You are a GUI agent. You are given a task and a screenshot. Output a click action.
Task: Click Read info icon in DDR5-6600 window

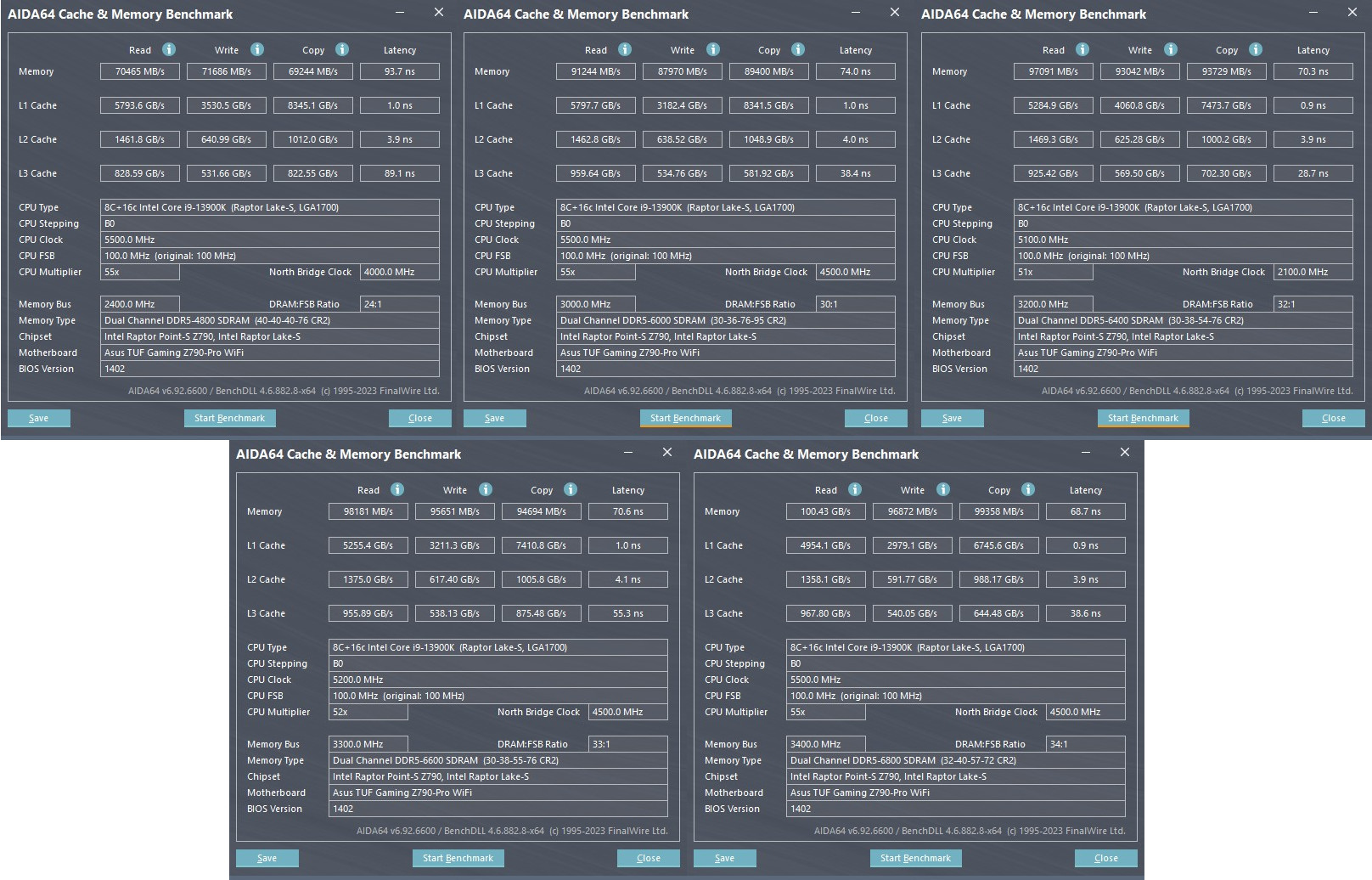397,489
